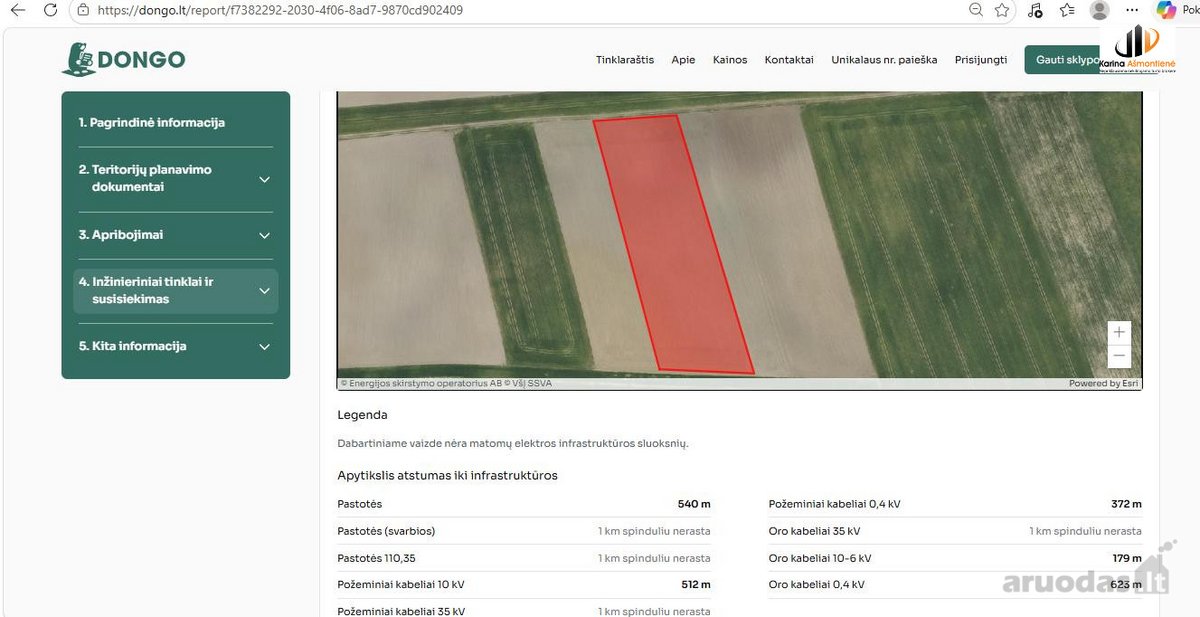Click the Oro kabeliai 10-6 kV value 179 m
Viewport: 1200px width, 617px height.
(1127, 558)
